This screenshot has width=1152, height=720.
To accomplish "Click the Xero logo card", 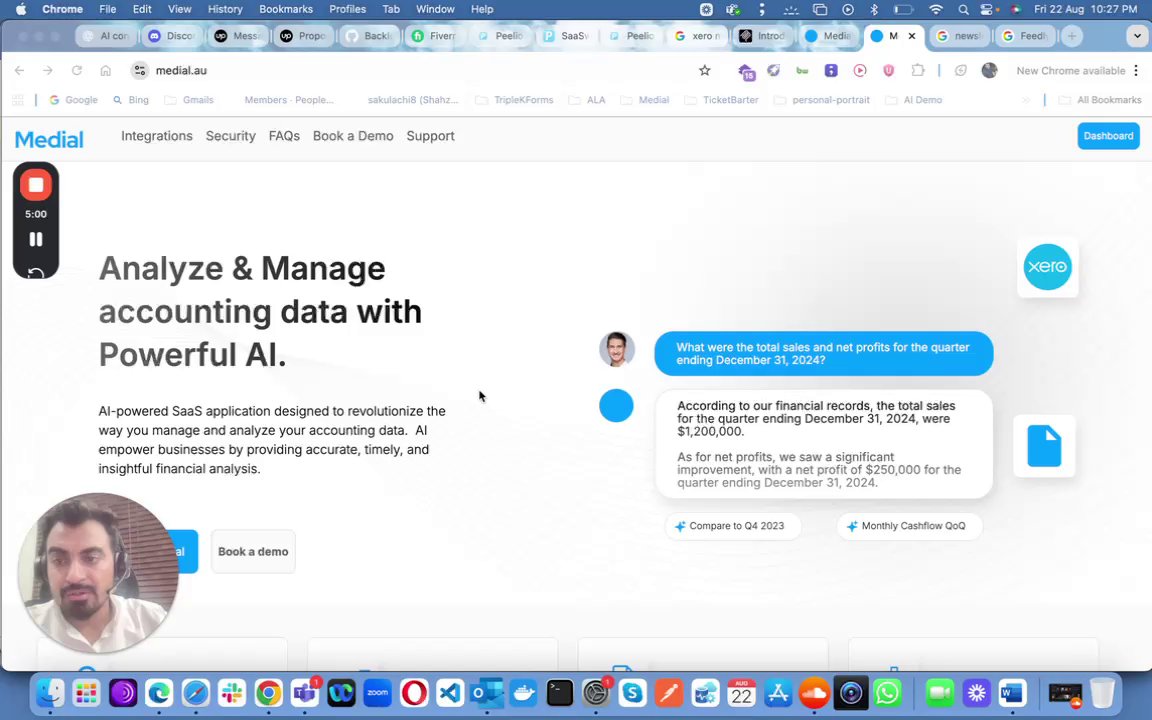I will click(1047, 267).
